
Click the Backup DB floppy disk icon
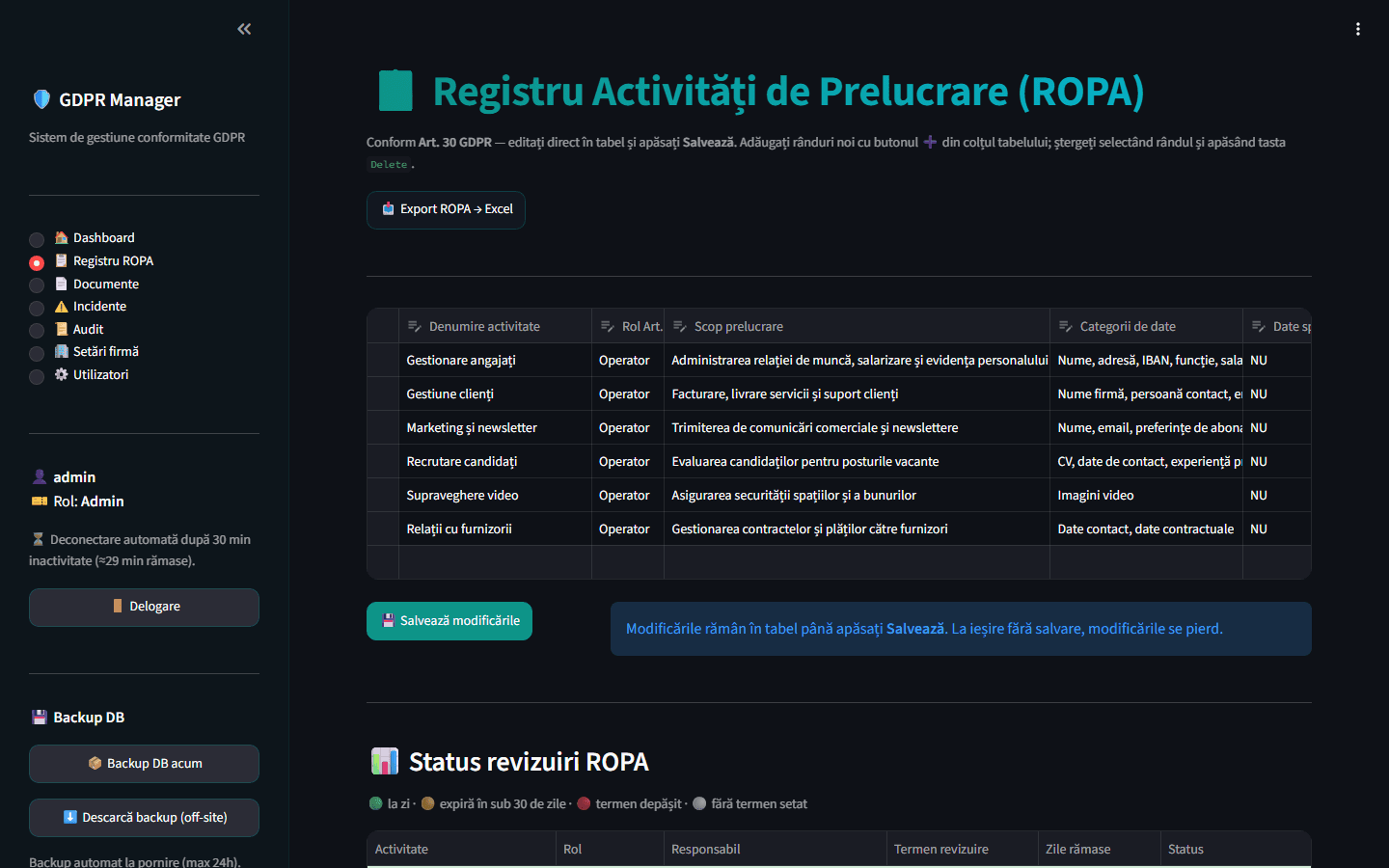point(40,717)
